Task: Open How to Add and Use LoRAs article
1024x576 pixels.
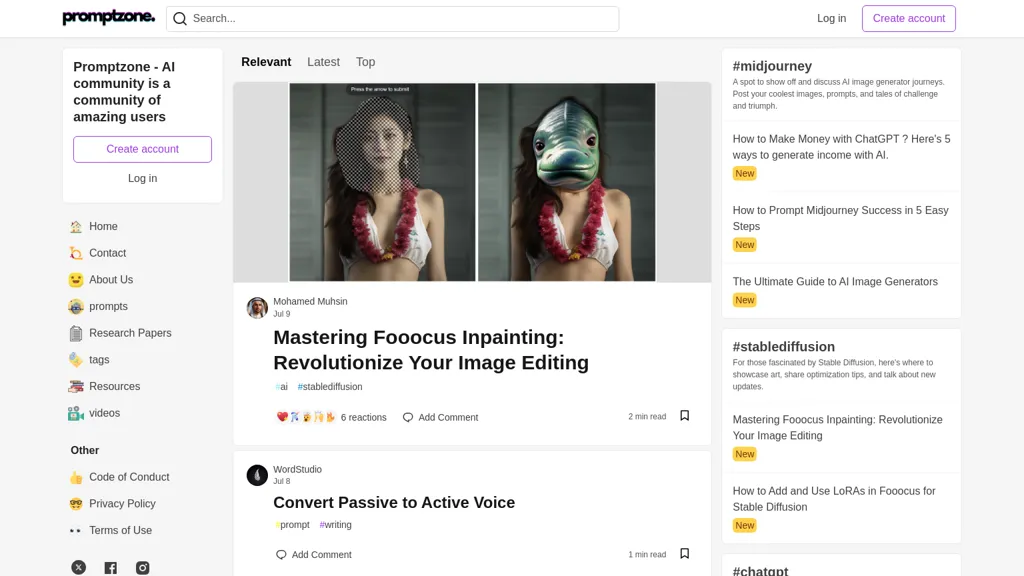Action: 834,499
